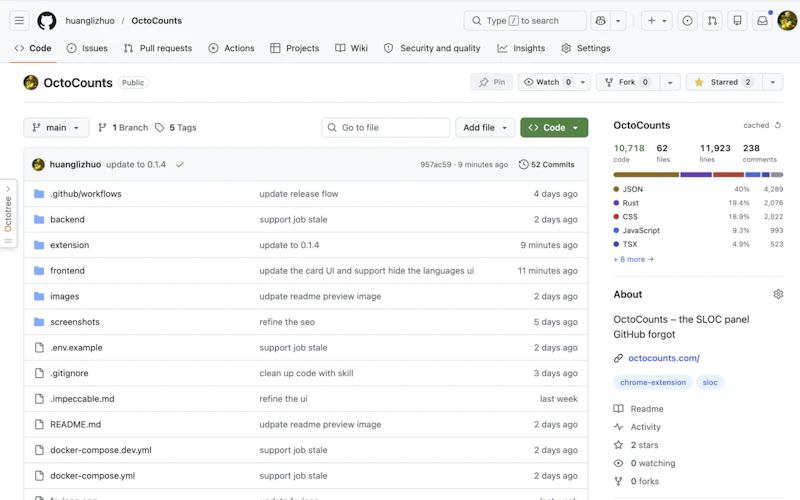Open the repositories icon in header
This screenshot has width=800, height=500.
737,20
